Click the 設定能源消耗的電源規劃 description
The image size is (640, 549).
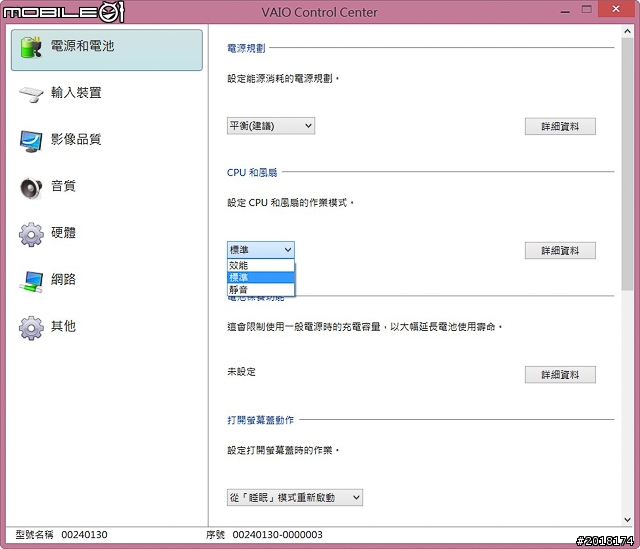[283, 78]
